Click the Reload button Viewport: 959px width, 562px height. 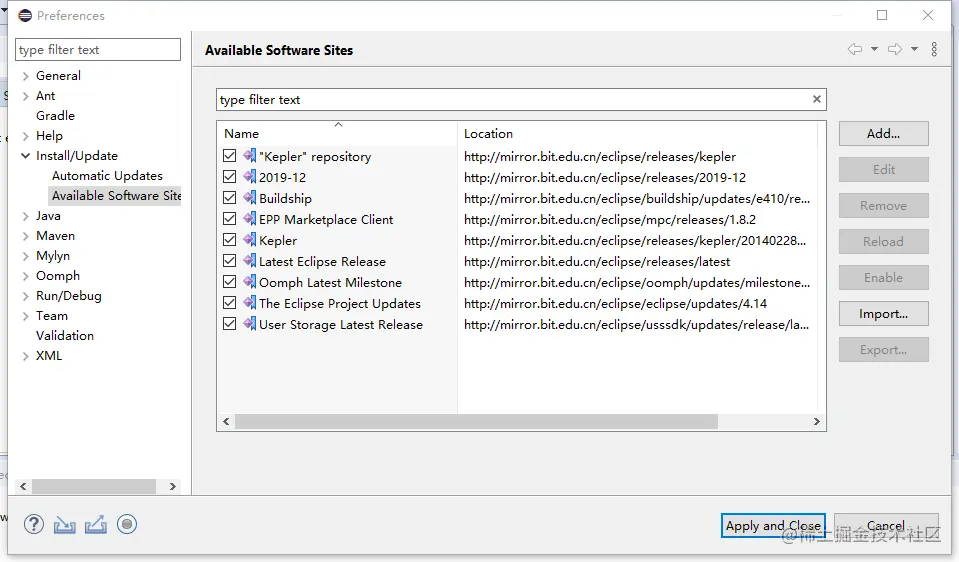883,242
